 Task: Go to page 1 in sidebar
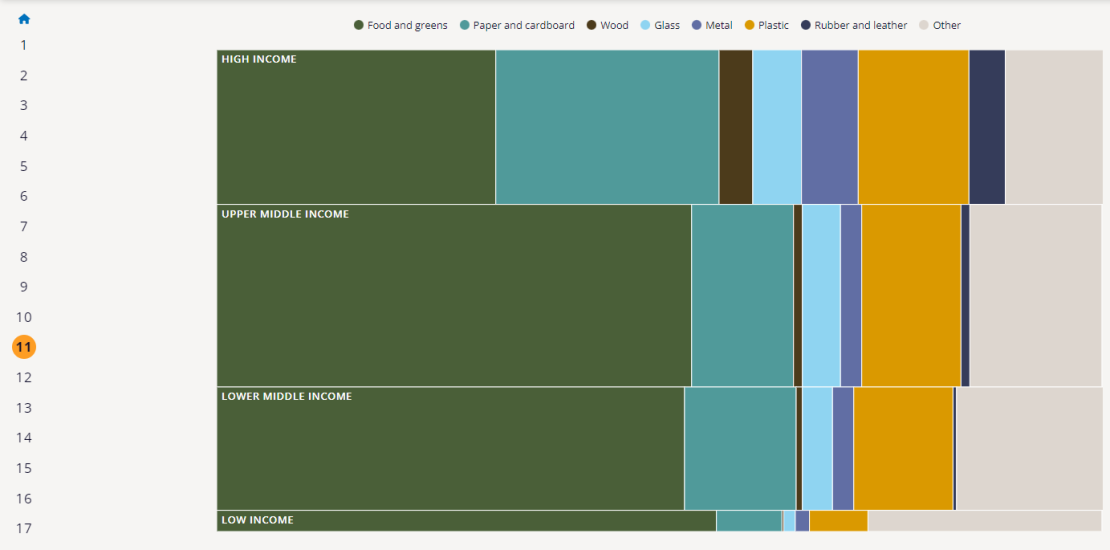[x=24, y=45]
